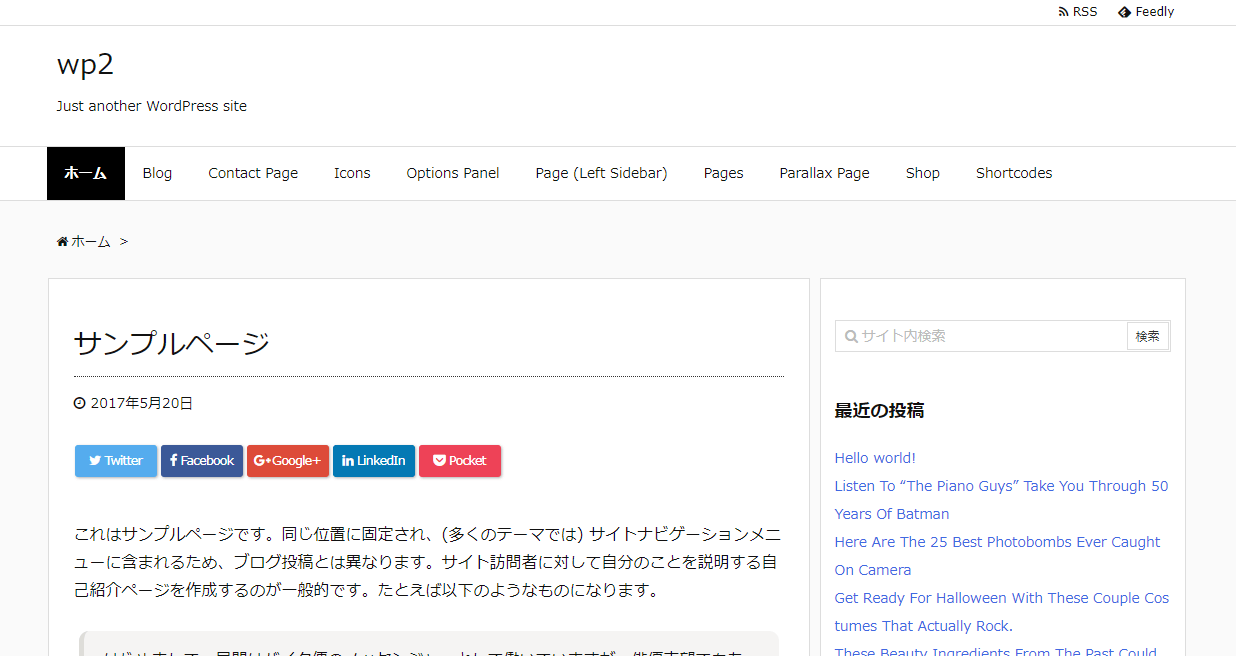Open the Blog menu item

point(157,173)
